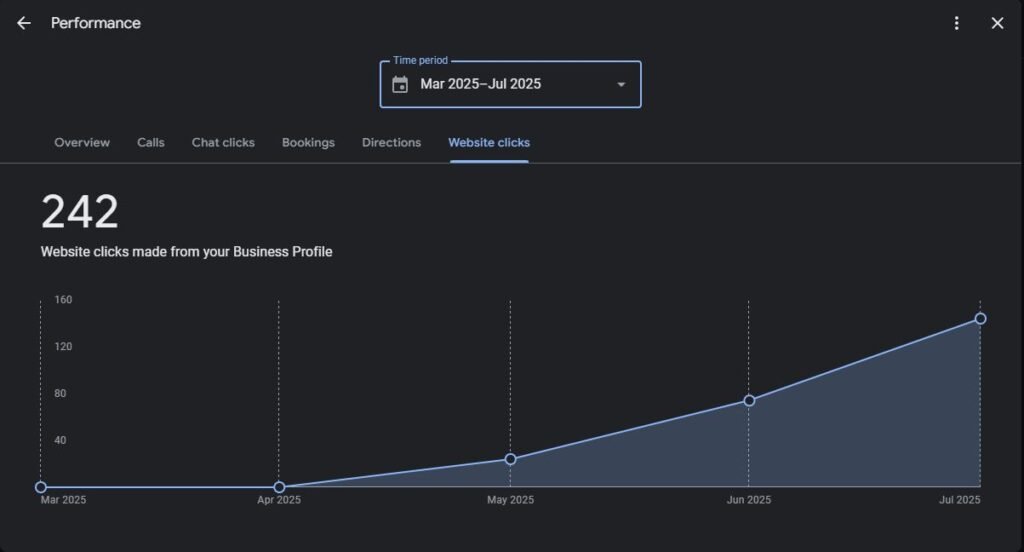
Task: Go to the Directions tab
Action: [391, 142]
